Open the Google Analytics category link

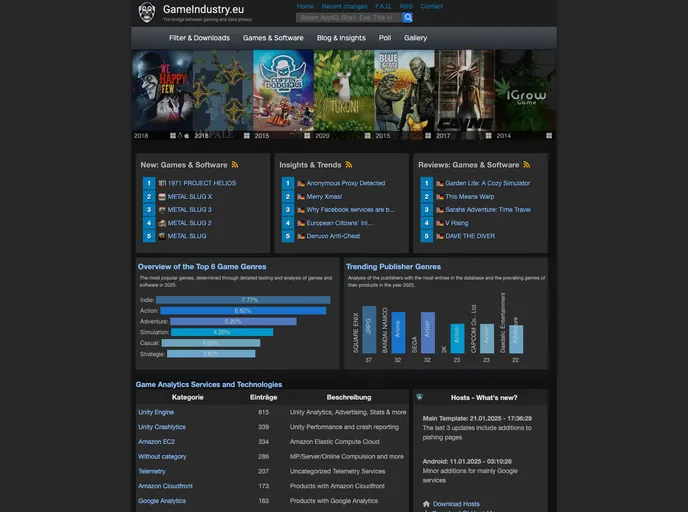162,501
